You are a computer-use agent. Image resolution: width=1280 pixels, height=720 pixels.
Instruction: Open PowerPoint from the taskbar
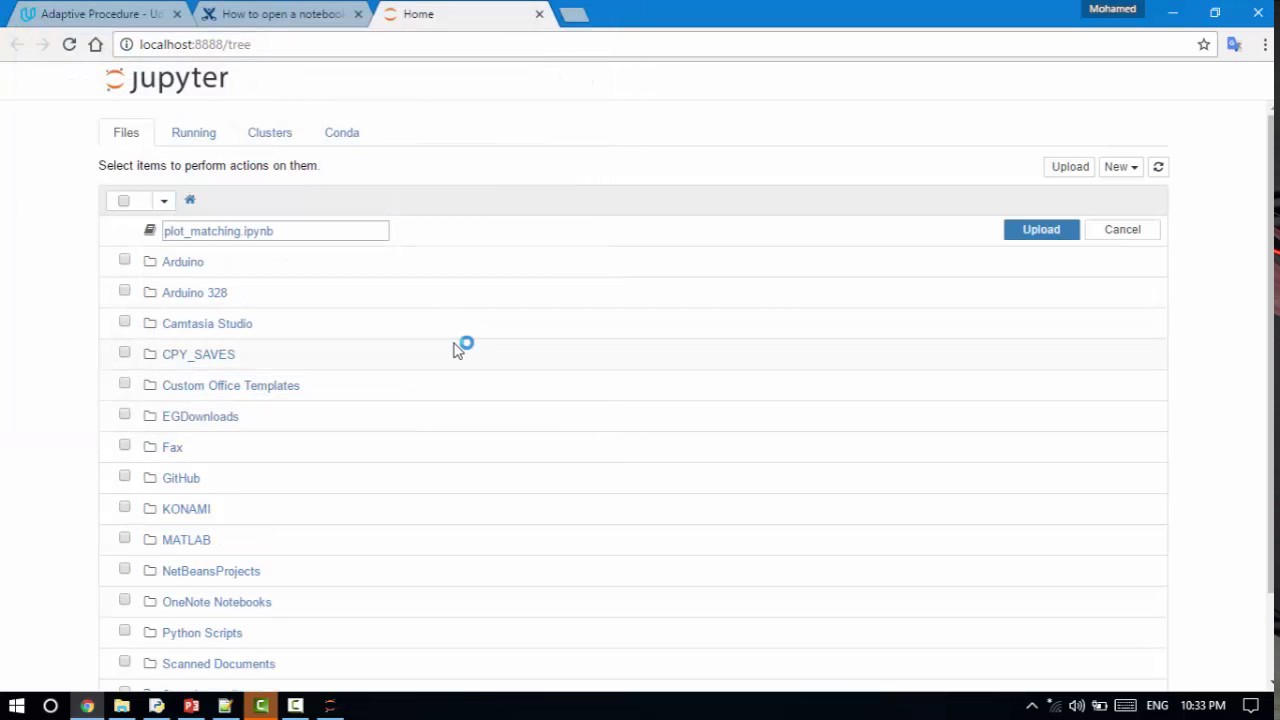point(191,706)
